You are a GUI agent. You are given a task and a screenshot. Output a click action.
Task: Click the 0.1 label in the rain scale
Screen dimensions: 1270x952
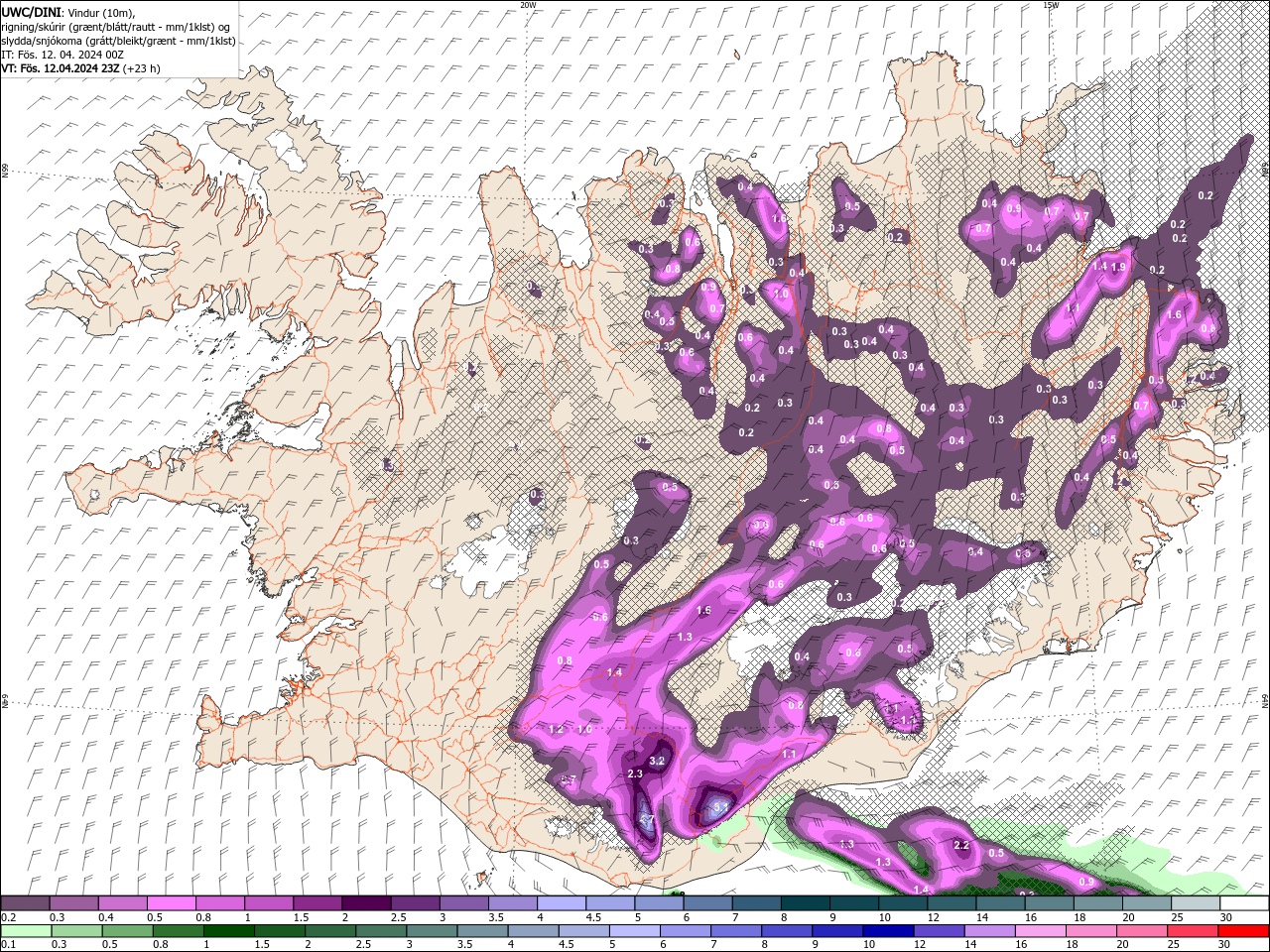[x=8, y=943]
